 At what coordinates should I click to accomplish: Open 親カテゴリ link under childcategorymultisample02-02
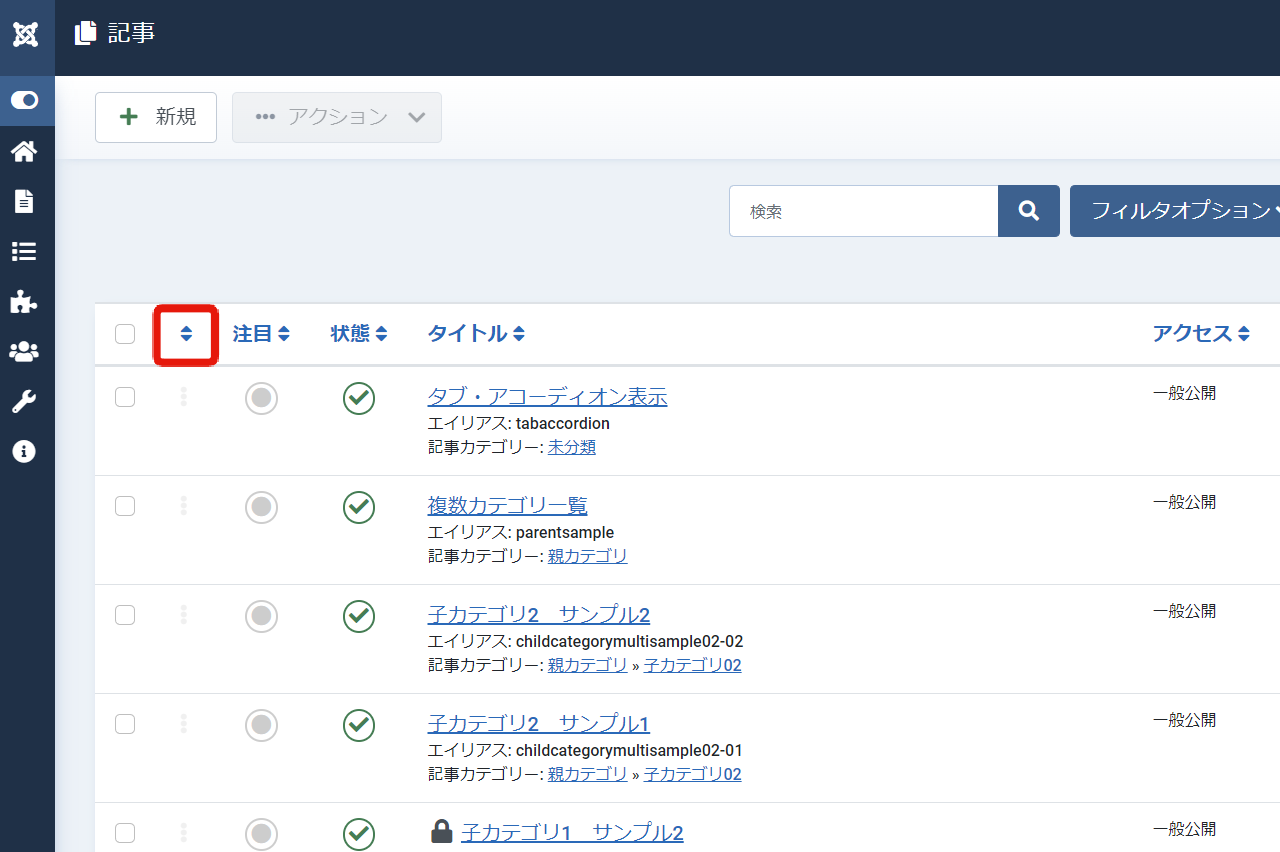tap(588, 665)
